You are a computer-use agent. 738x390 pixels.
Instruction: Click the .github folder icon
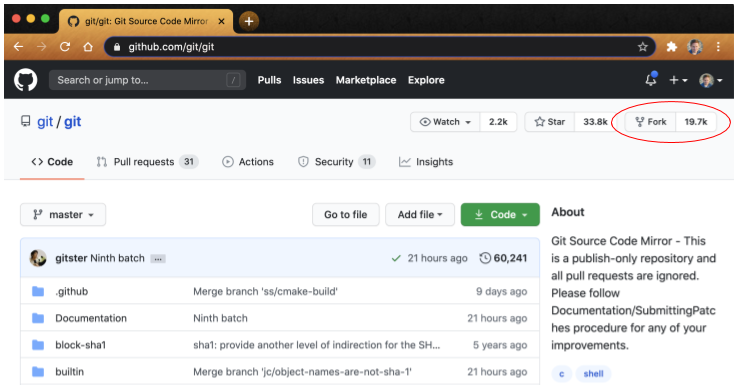pyautogui.click(x=38, y=291)
